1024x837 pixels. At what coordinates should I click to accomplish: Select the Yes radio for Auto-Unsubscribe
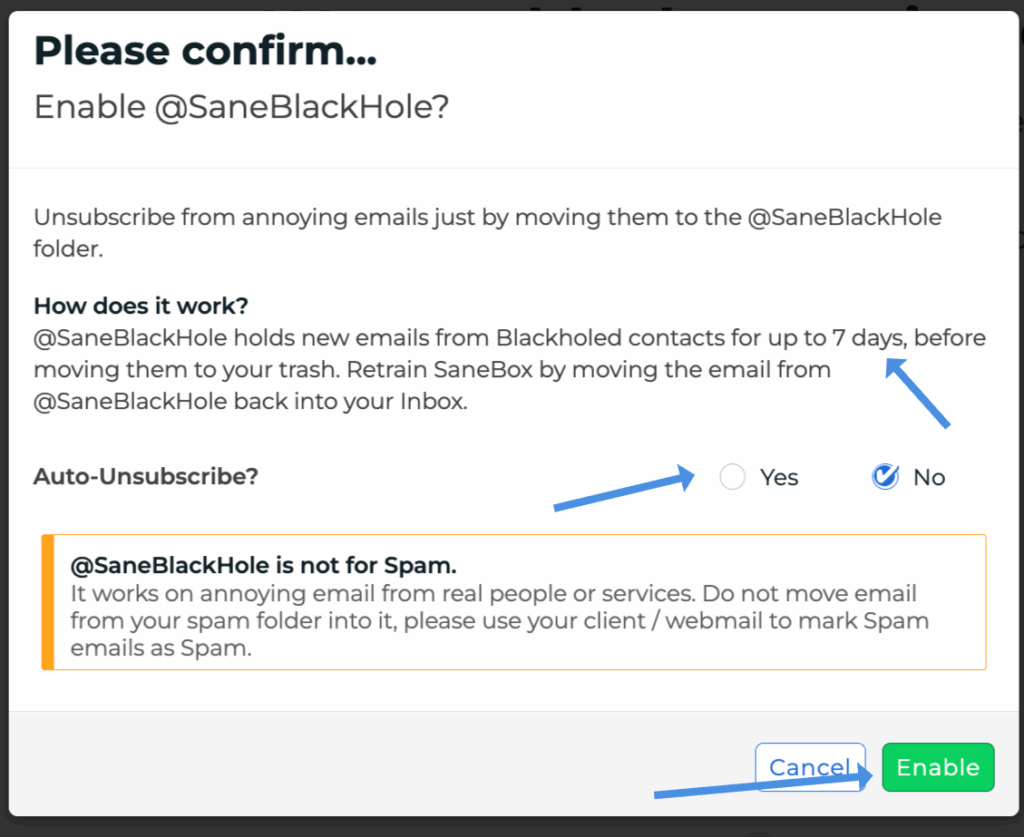[732, 477]
